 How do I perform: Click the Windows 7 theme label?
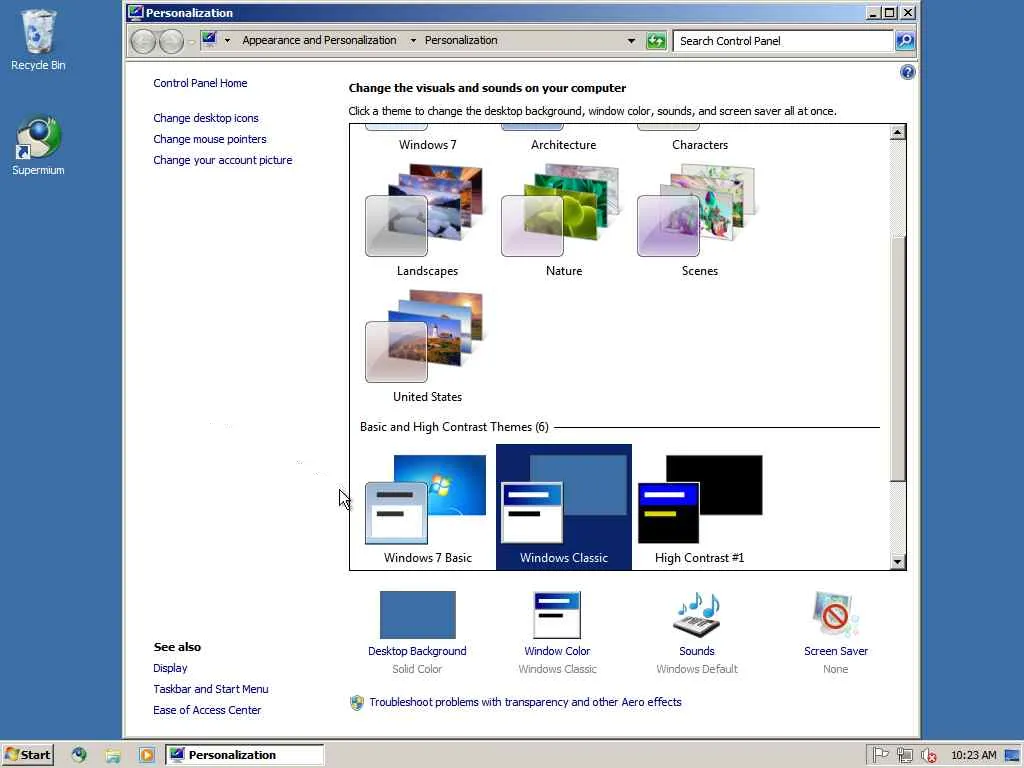(427, 145)
